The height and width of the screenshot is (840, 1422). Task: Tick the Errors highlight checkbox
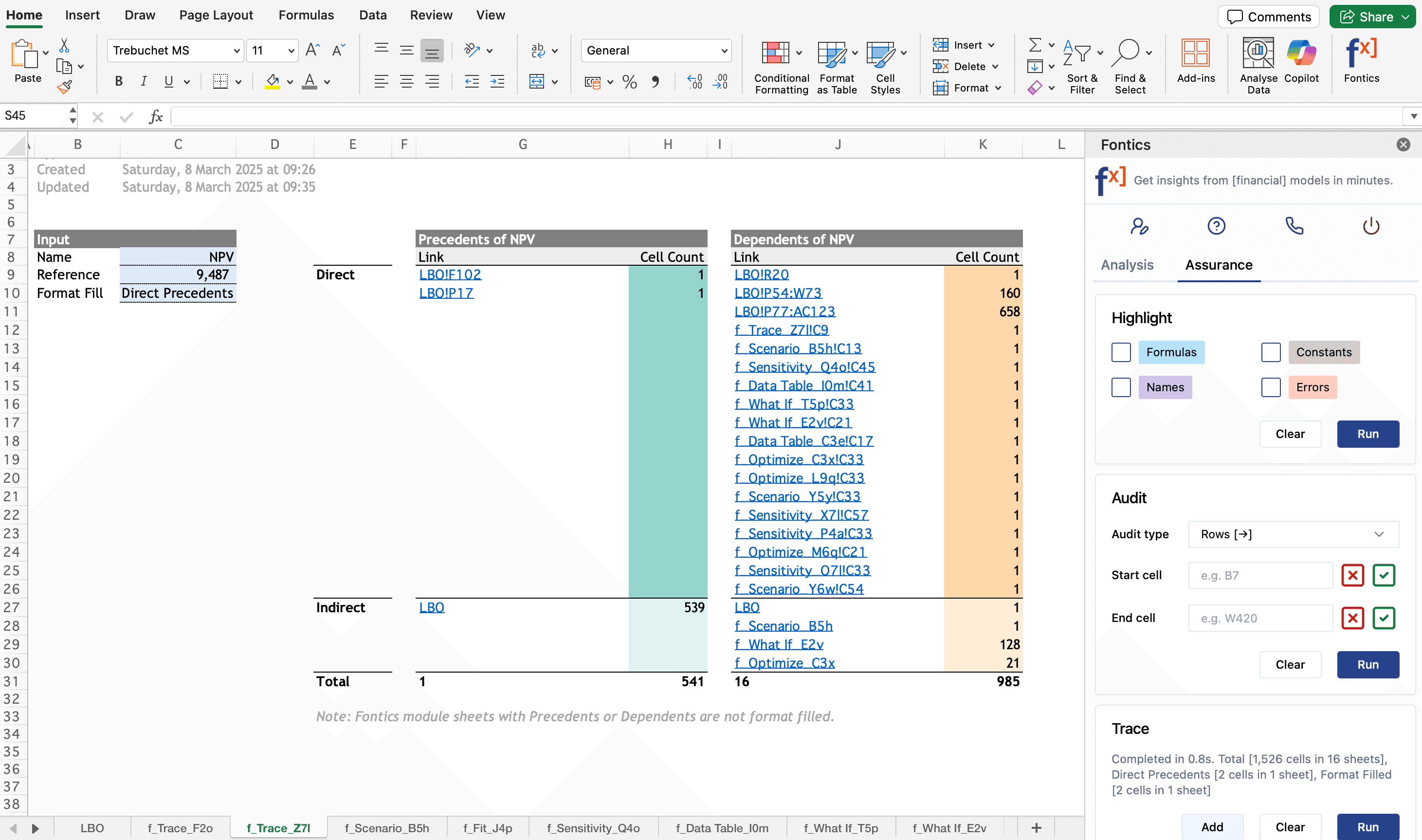pos(1270,387)
